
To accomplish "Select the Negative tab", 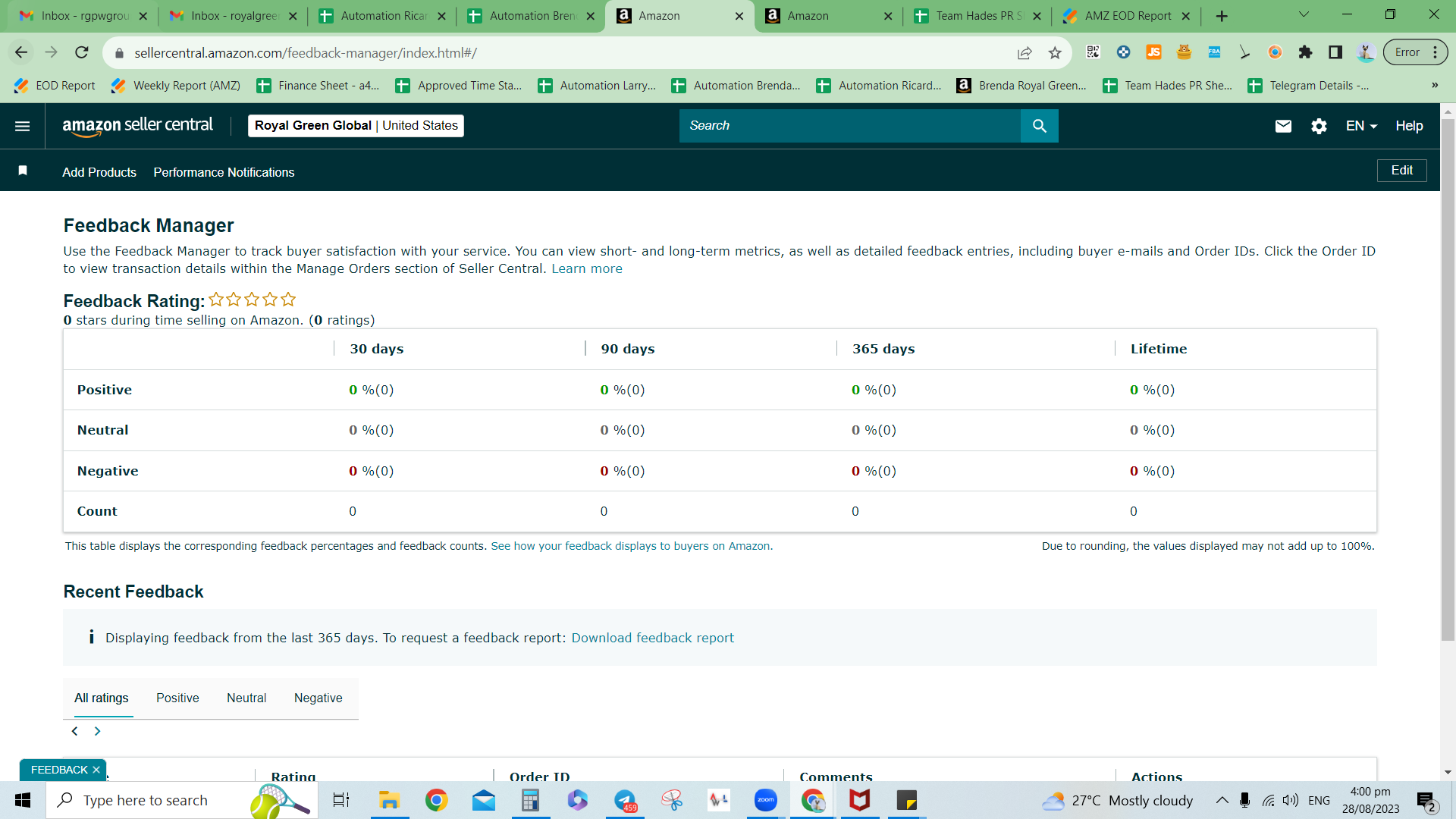I will tap(318, 698).
